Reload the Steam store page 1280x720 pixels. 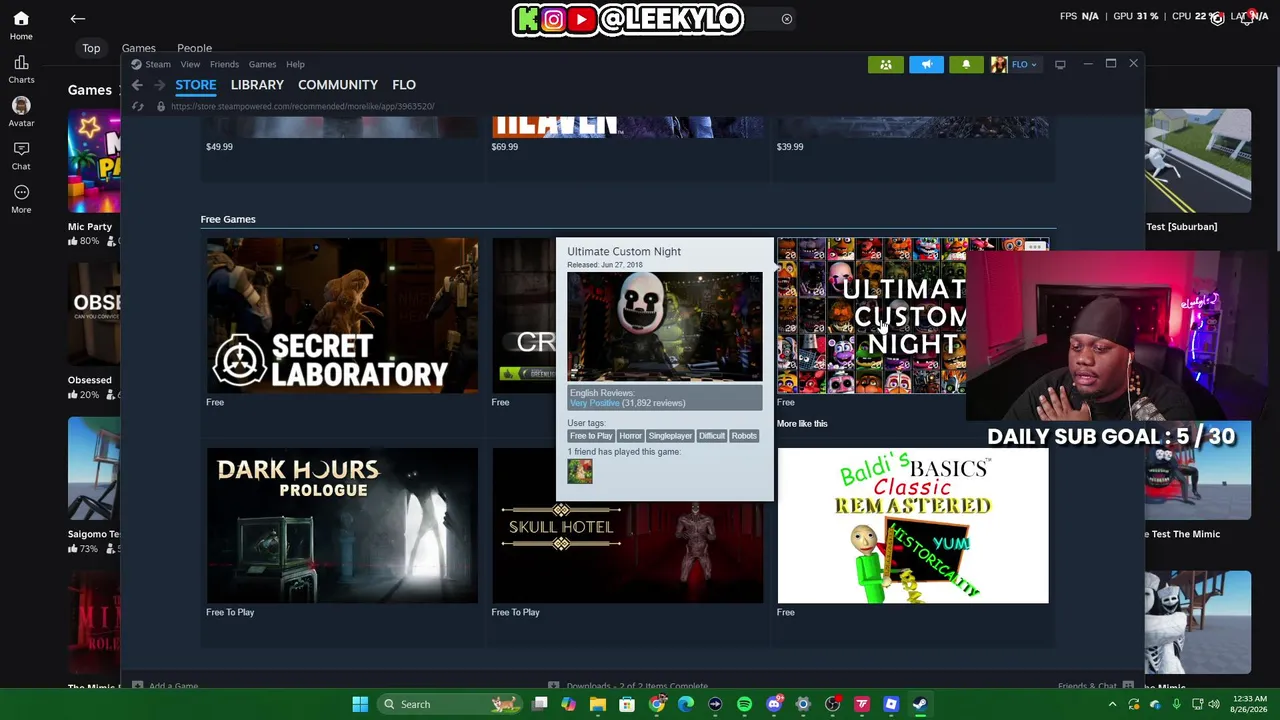pos(138,106)
